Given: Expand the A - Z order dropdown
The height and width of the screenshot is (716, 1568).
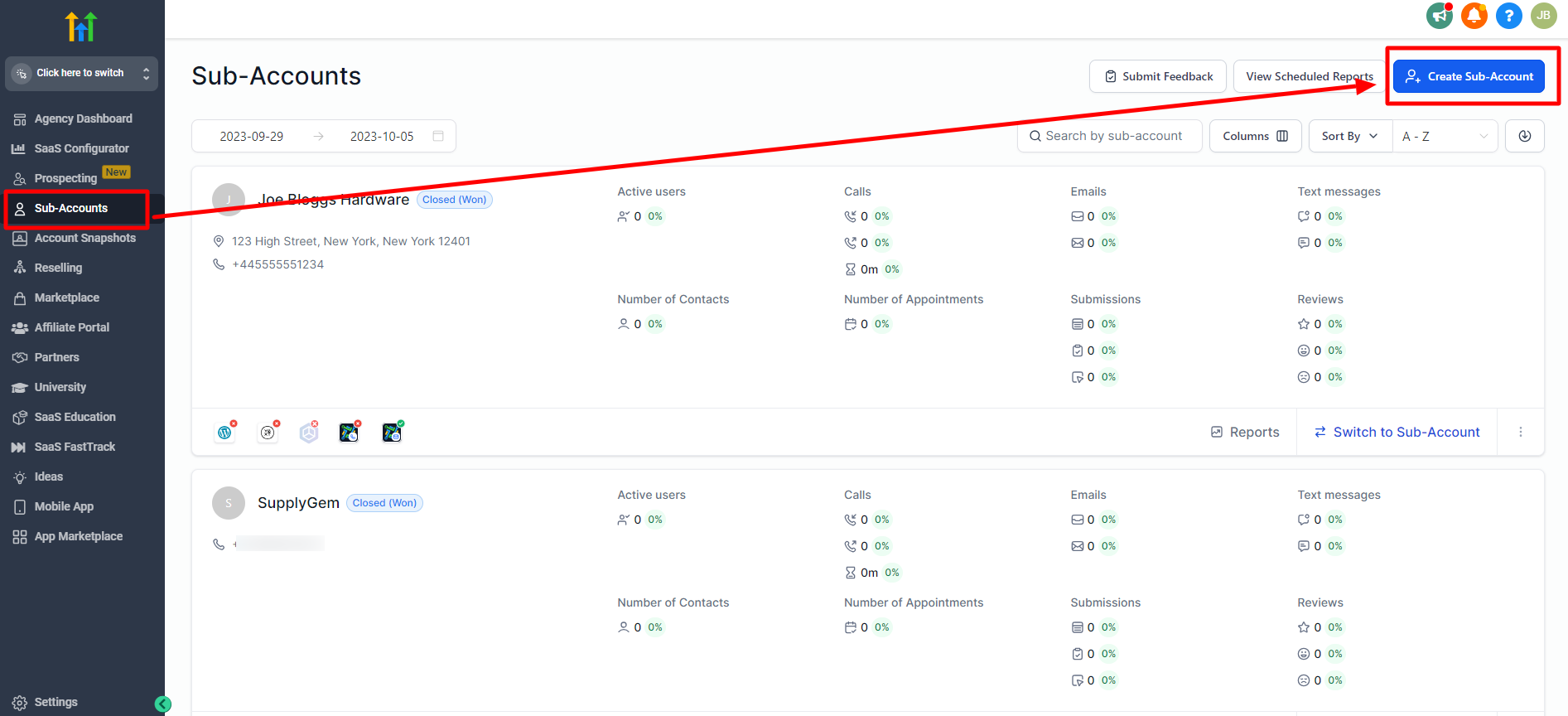Looking at the screenshot, I should 1445,136.
